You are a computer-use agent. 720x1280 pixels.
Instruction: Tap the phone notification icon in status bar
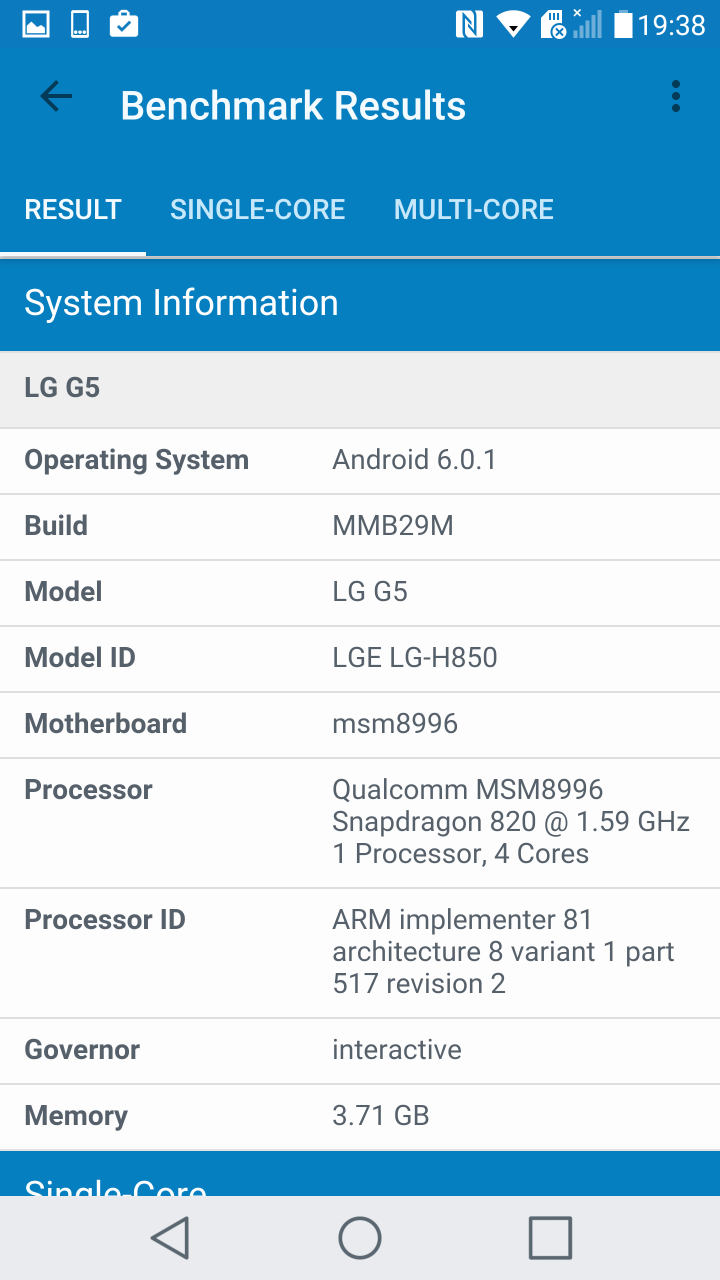click(x=80, y=24)
